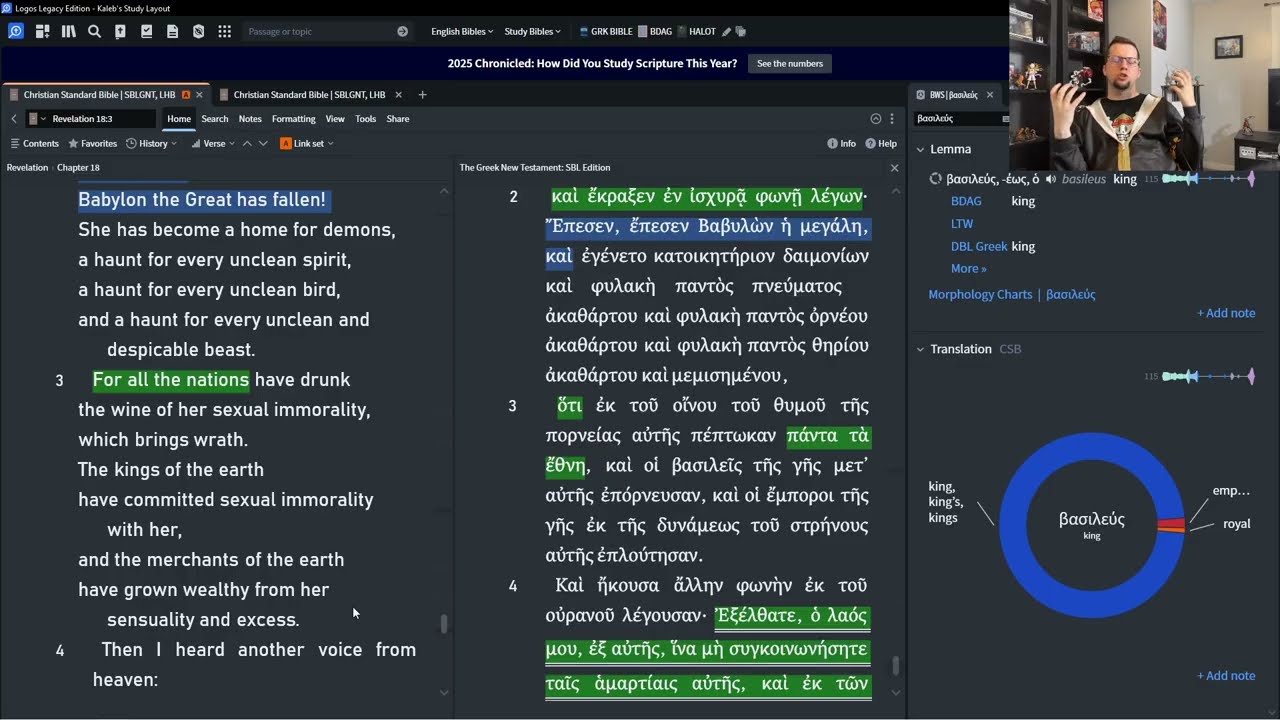The width and height of the screenshot is (1280, 720).
Task: Click the magnifying glass Search icon
Action: (94, 31)
